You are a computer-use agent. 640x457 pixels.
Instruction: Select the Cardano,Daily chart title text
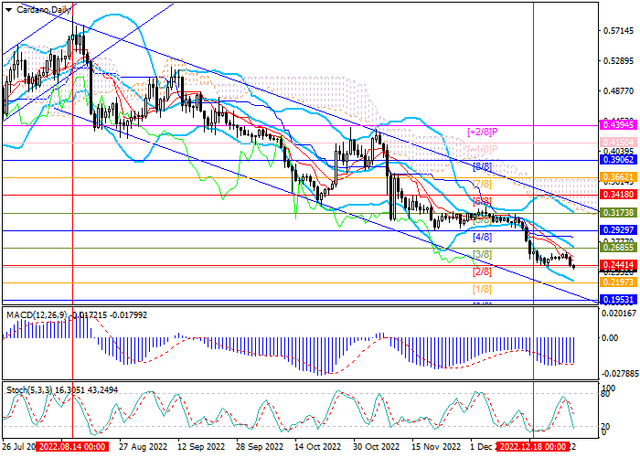[x=42, y=7]
